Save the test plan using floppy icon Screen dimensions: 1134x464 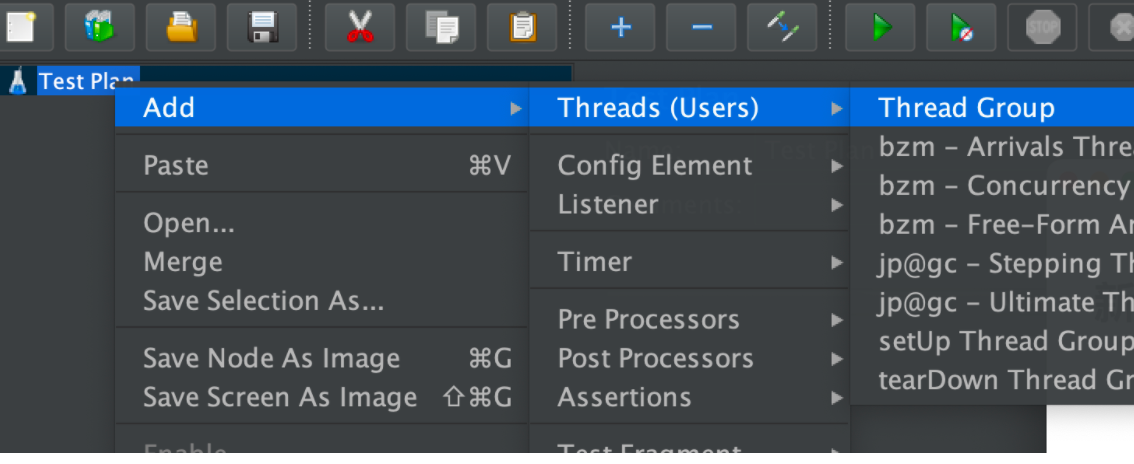262,26
